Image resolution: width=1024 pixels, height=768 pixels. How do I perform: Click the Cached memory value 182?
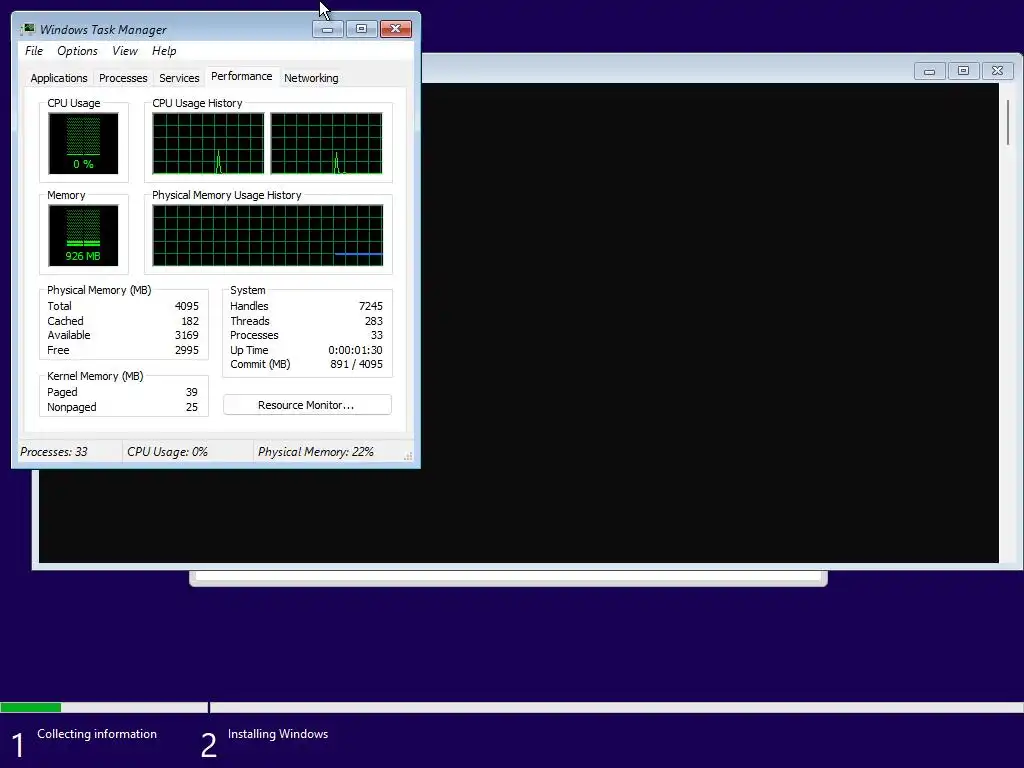[190, 321]
